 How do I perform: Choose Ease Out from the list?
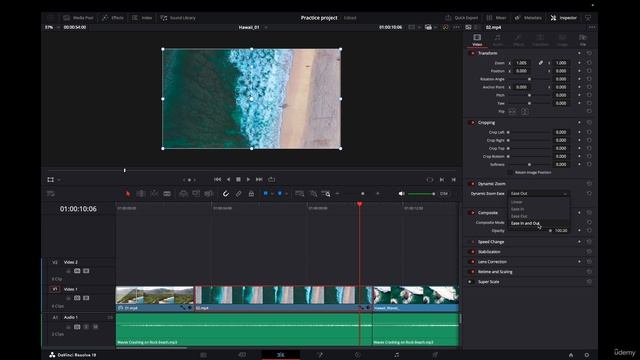538,216
